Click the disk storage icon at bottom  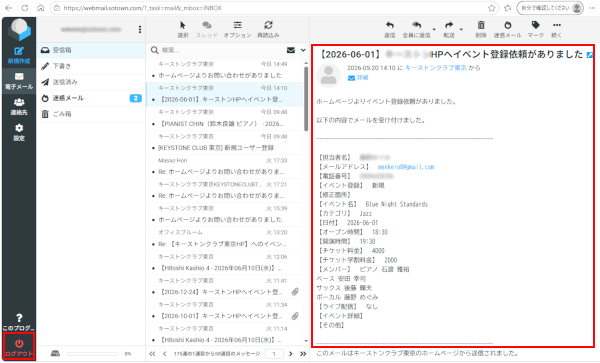(x=55, y=353)
